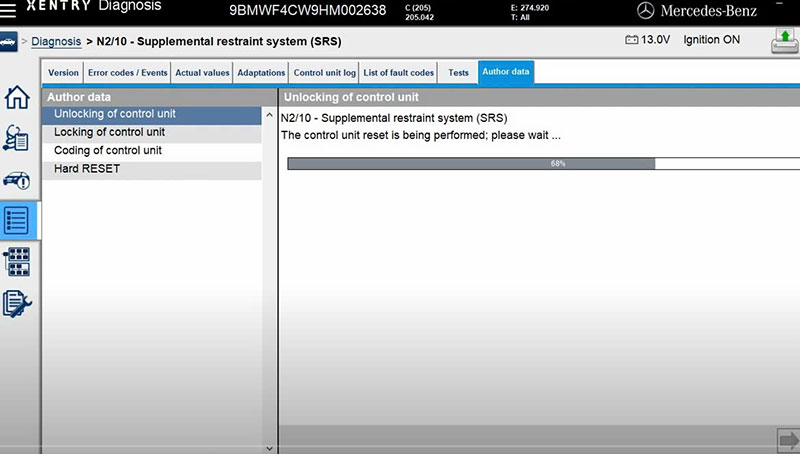Screen dimensions: 800x454
Task: Click the Ignition ON status
Action: tap(711, 40)
